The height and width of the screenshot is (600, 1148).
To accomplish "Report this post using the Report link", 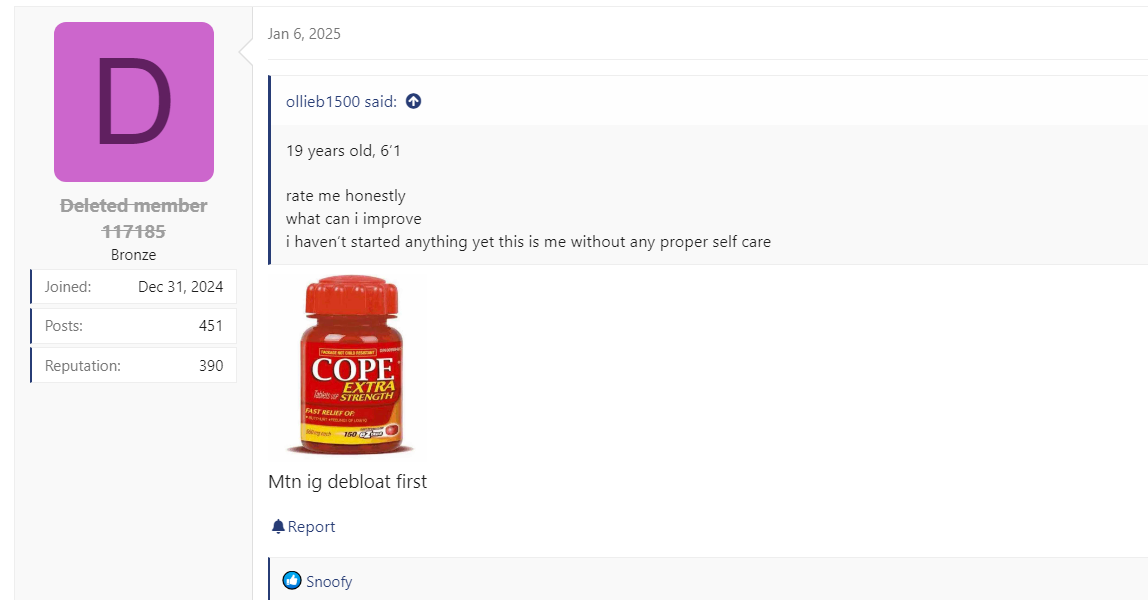I will (303, 527).
